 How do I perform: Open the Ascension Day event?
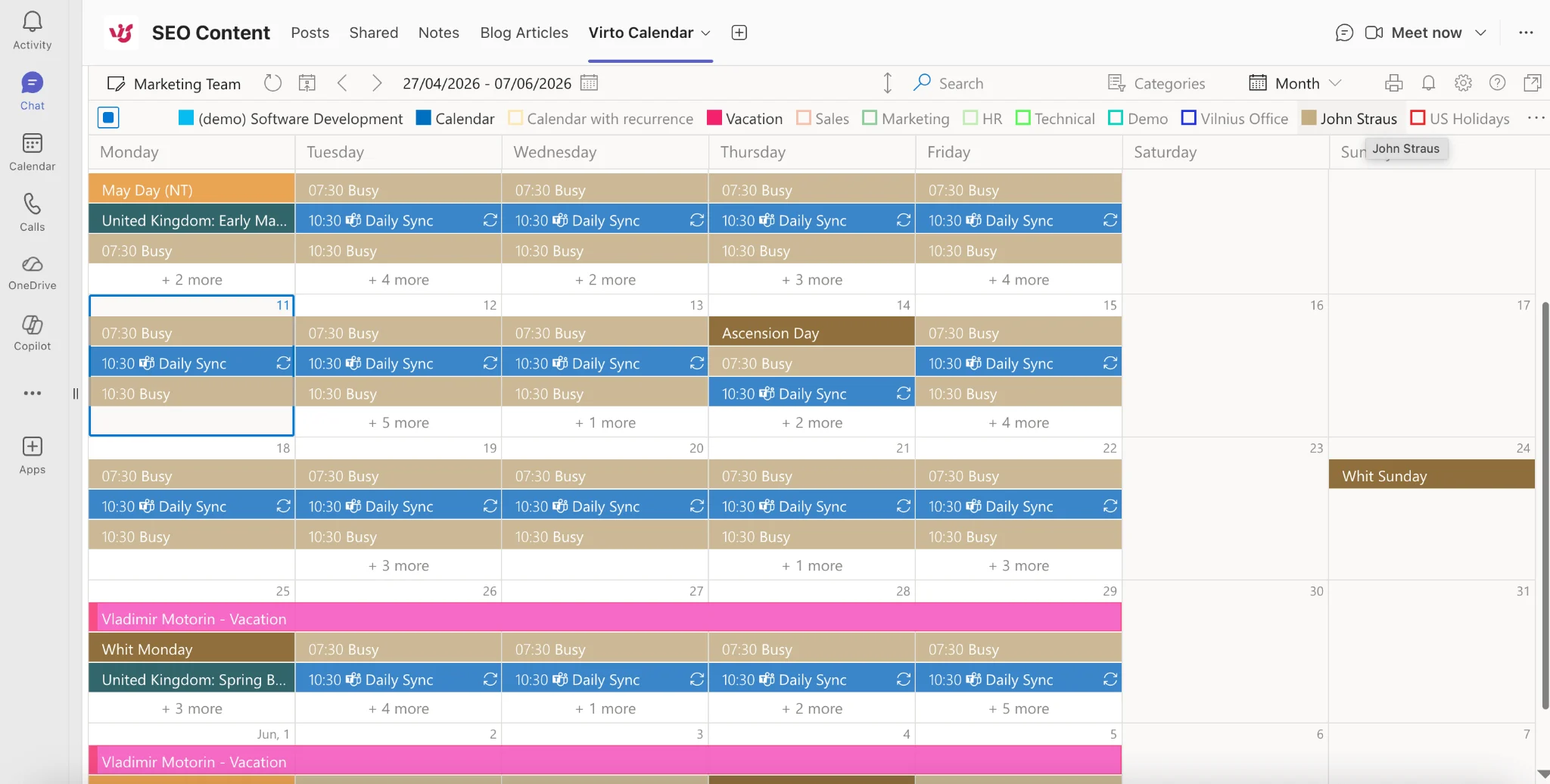tap(811, 333)
